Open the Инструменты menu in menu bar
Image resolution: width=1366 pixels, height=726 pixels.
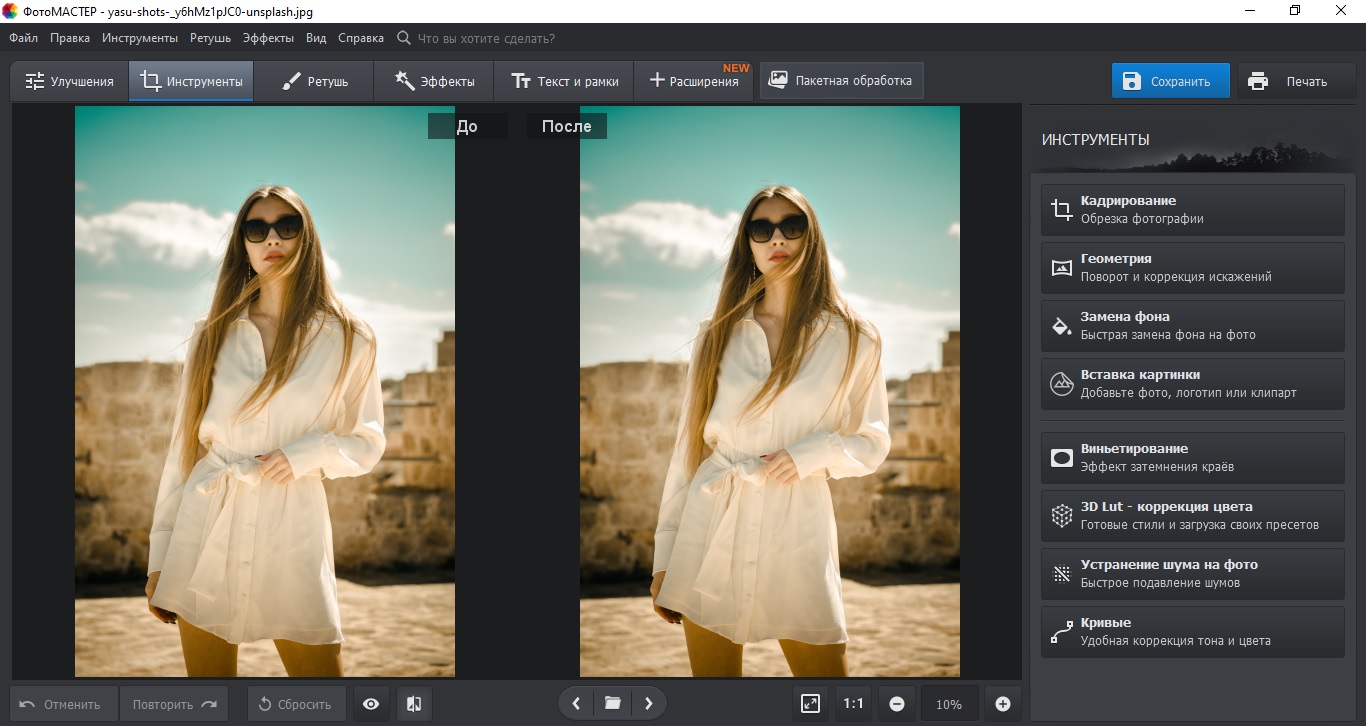[139, 38]
